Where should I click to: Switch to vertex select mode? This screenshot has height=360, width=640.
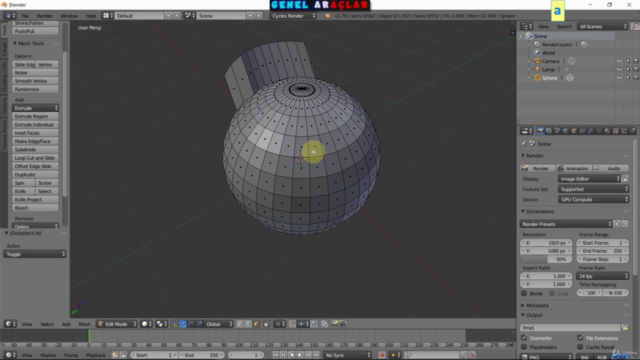239,324
